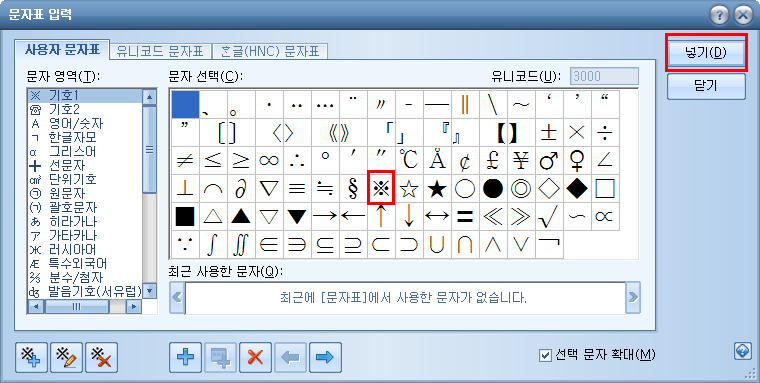Select 특수외국어 in character area list

[x=85, y=264]
